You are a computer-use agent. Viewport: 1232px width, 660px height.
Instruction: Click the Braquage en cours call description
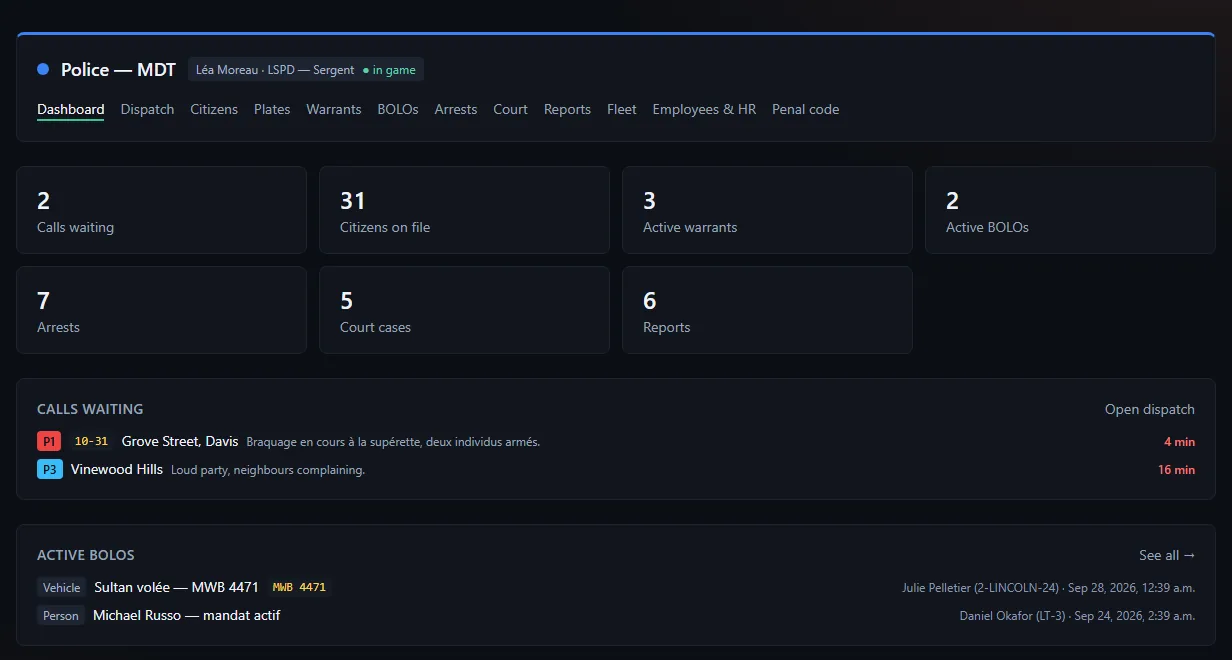point(393,441)
